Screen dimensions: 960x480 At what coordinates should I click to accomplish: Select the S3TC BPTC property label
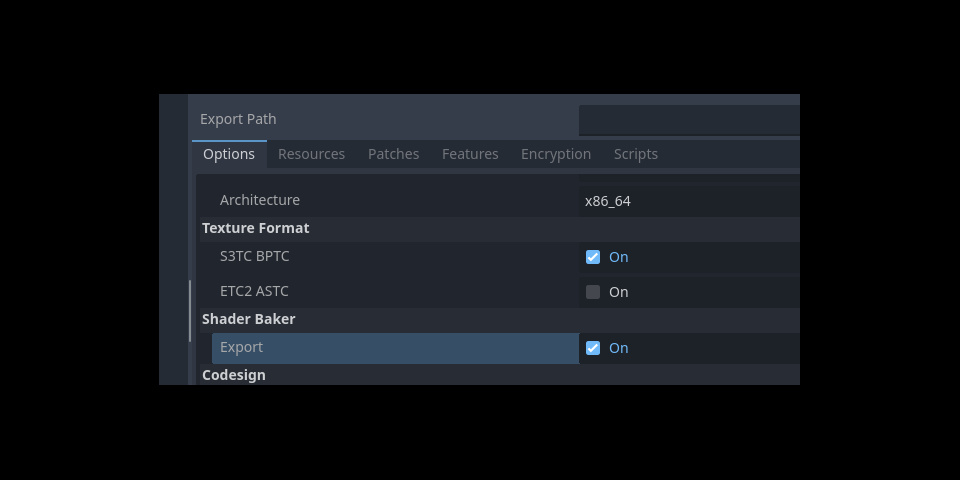pos(255,256)
